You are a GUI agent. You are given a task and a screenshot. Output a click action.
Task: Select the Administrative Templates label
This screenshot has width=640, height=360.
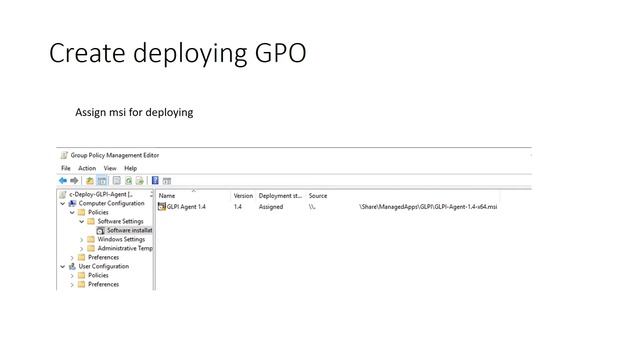[x=125, y=248]
